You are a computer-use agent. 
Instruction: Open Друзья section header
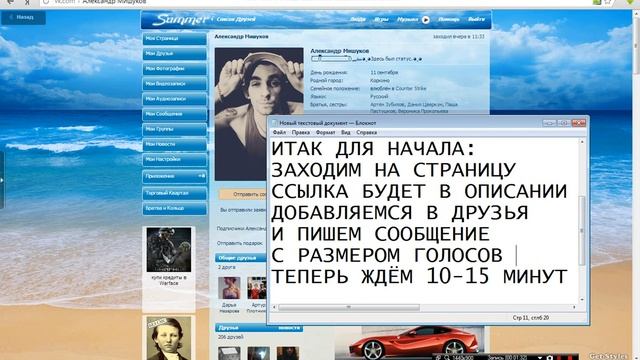[x=259, y=327]
